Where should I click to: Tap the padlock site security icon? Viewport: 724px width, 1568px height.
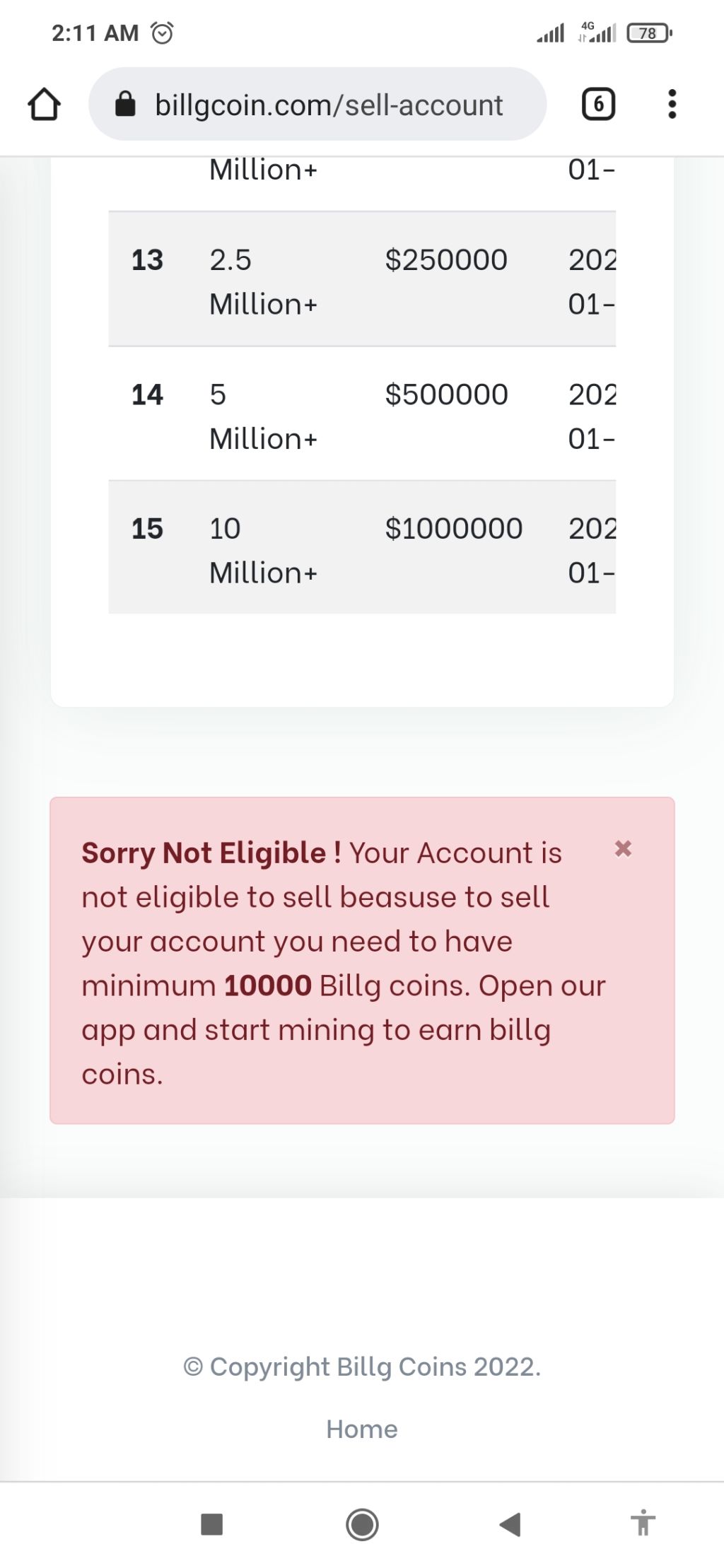pyautogui.click(x=125, y=104)
